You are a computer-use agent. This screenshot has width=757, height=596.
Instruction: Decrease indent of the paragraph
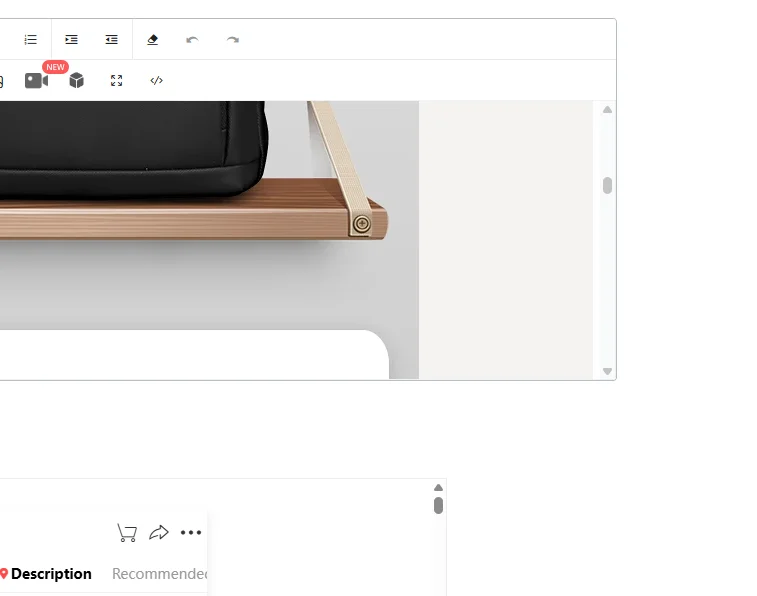(112, 40)
